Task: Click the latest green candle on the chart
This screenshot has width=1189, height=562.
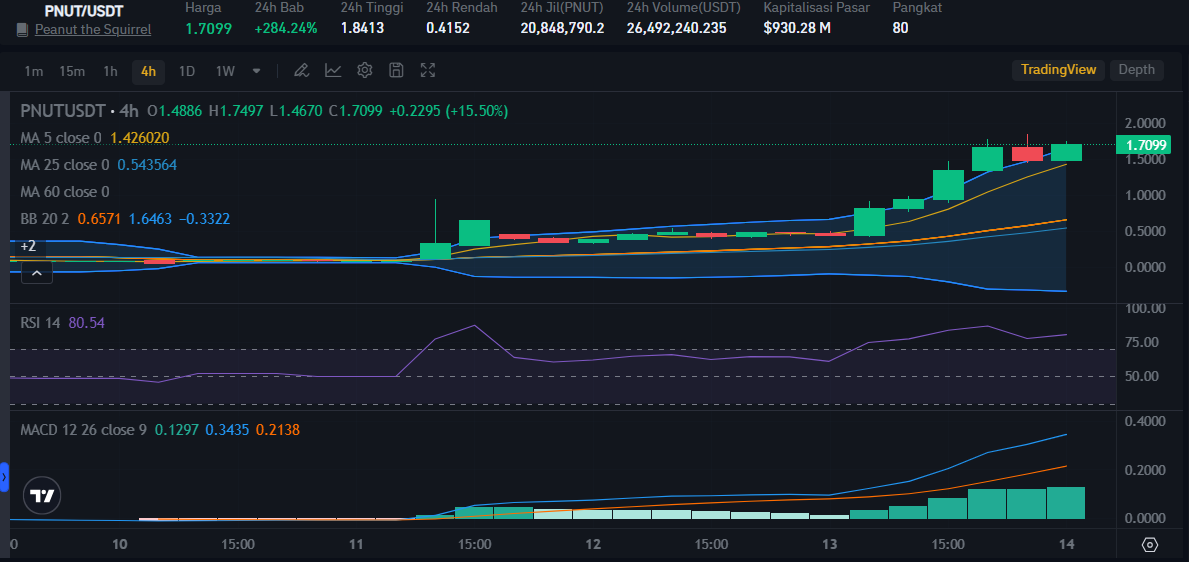Action: pyautogui.click(x=1066, y=152)
